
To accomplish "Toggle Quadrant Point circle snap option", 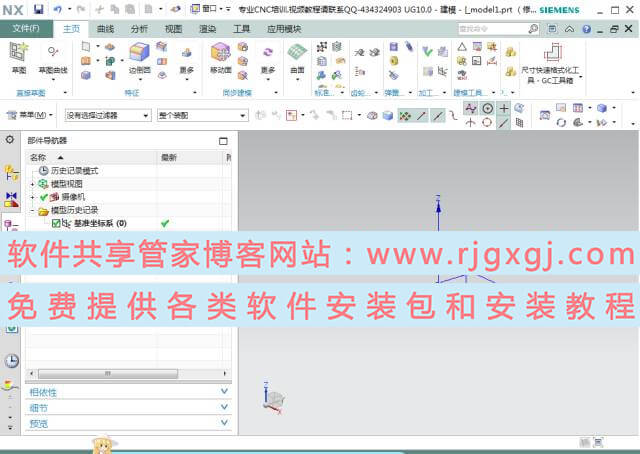I will (487, 122).
